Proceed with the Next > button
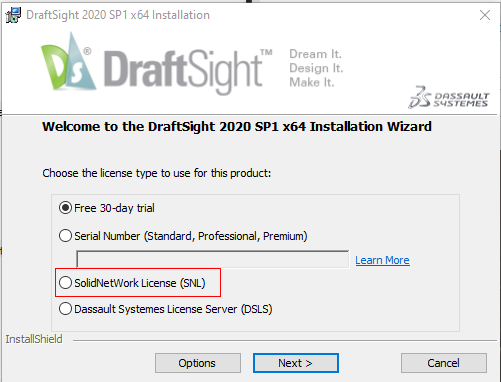Viewport: 501px width, 382px height. (296, 363)
